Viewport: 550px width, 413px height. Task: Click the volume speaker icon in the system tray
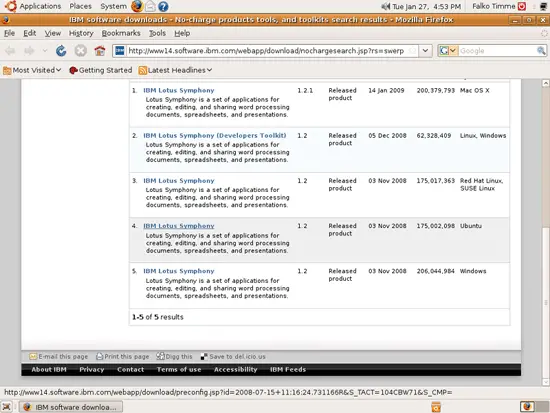[x=385, y=6]
